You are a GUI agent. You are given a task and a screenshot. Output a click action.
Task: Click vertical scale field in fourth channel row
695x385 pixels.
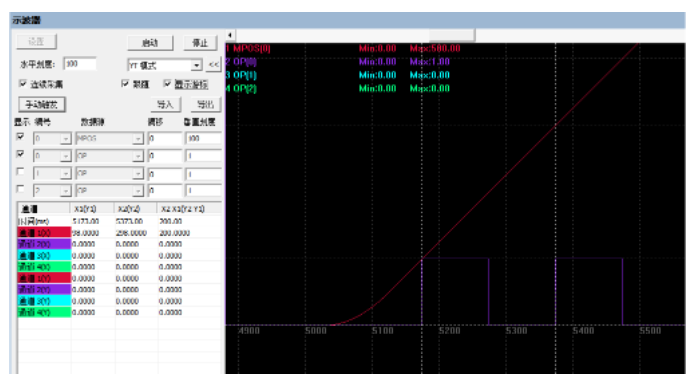(x=203, y=191)
